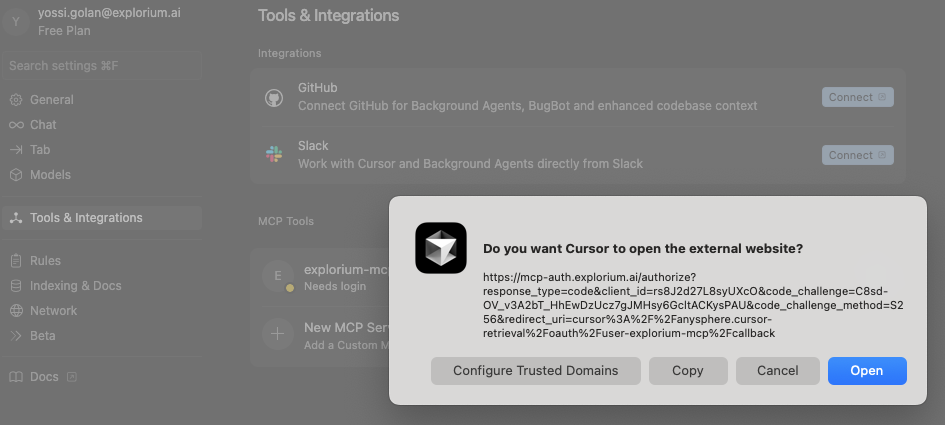The height and width of the screenshot is (425, 945).
Task: Connect the GitHub integration
Action: pos(858,97)
